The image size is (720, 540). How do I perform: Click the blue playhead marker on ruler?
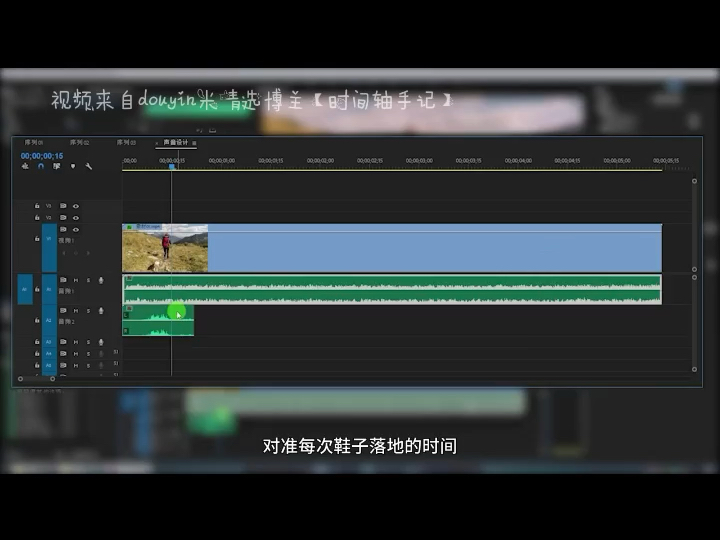click(x=172, y=167)
